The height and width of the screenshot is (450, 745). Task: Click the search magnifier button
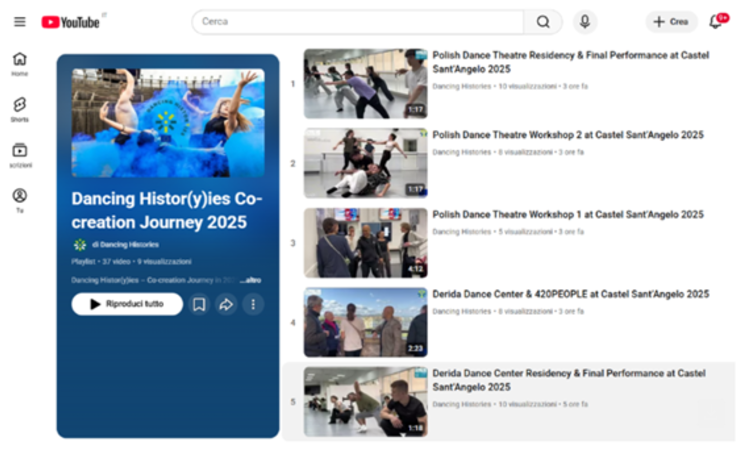pos(543,22)
